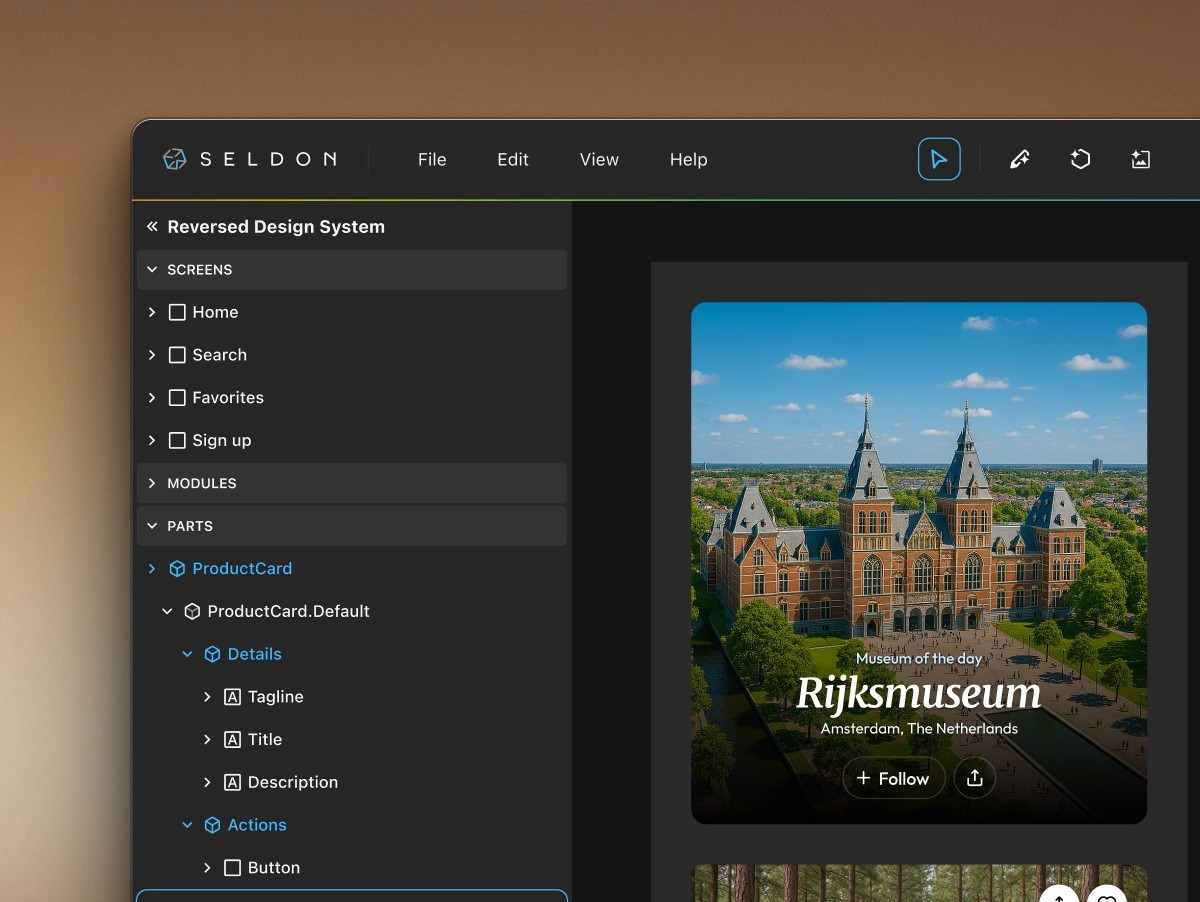Expand the Search screen row
Viewport: 1200px width, 902px height.
(152, 355)
